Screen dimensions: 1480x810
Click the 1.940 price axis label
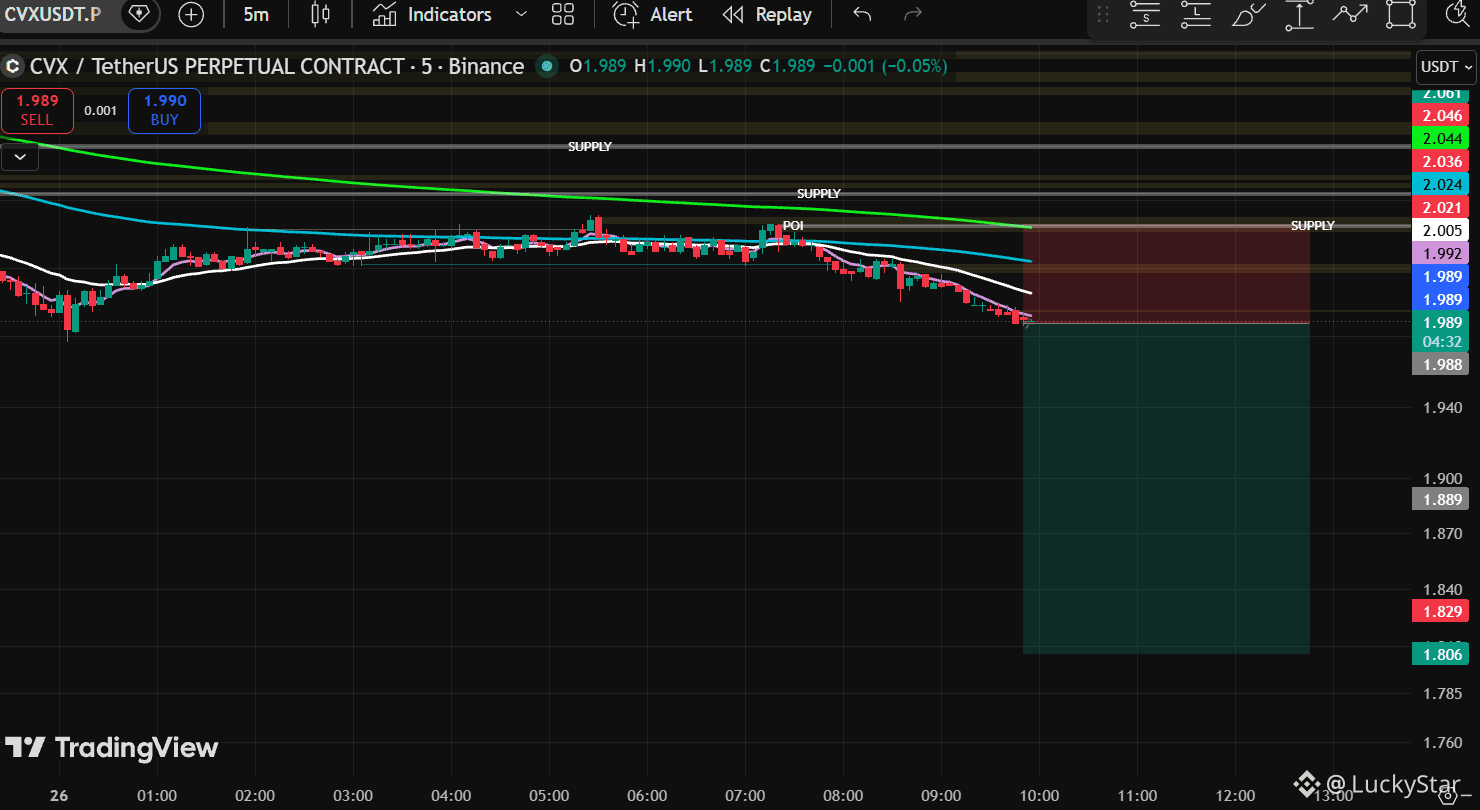pyautogui.click(x=1443, y=408)
